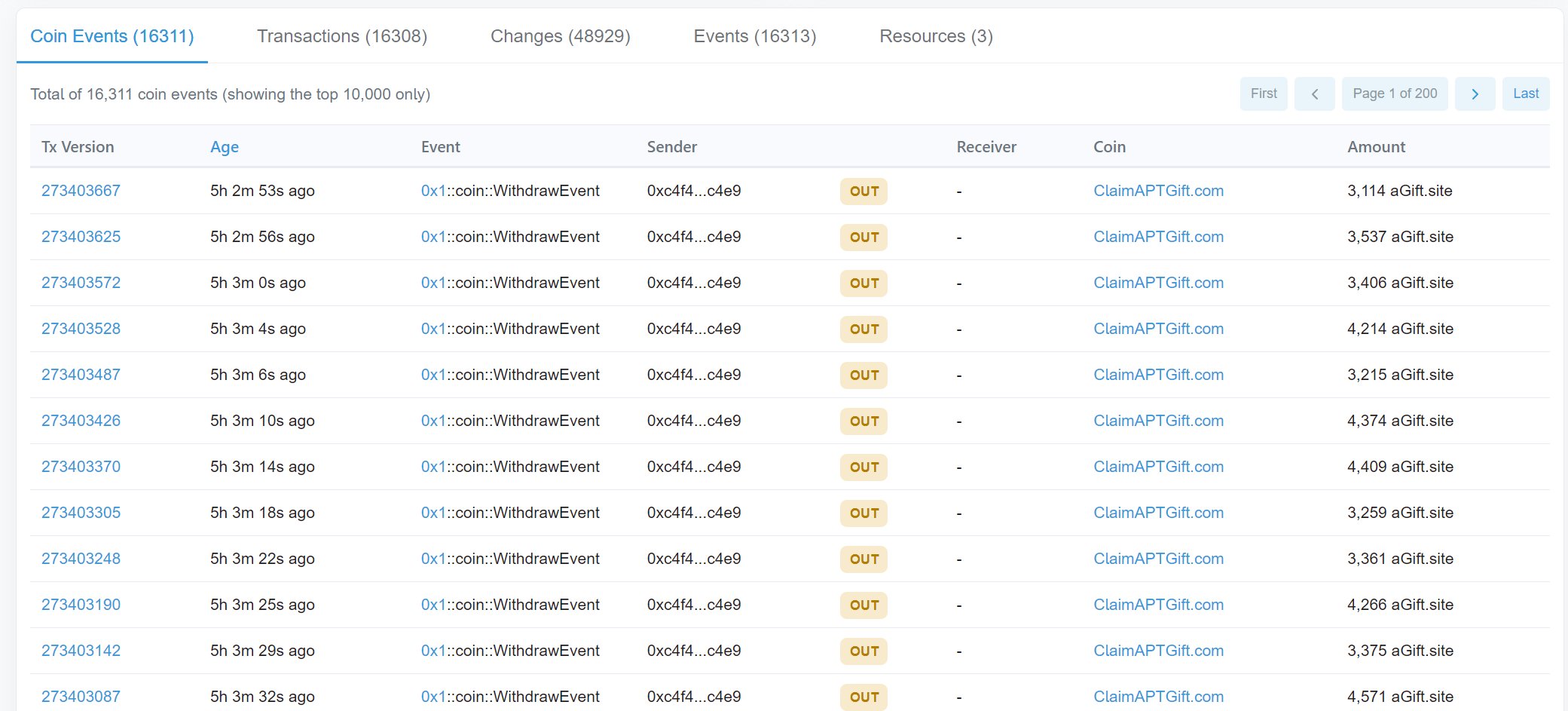This screenshot has width=1568, height=711.
Task: Open transaction version 273403487
Action: click(81, 375)
